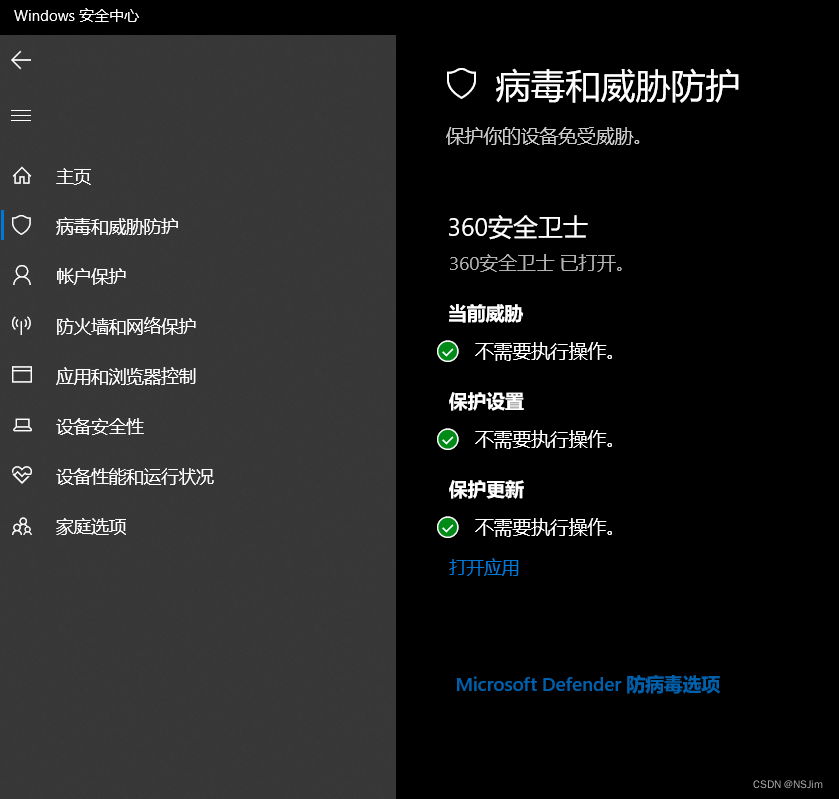Viewport: 839px width, 799px height.
Task: Click the 保护更新 heading
Action: point(486,490)
